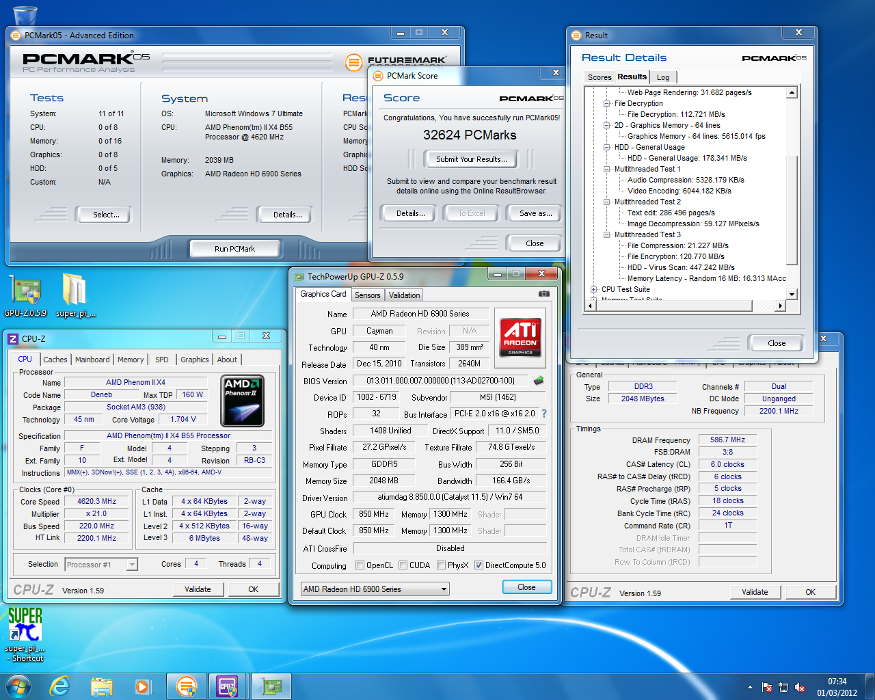Open the Validation tab in GPU-Z
The width and height of the screenshot is (875, 700).
tap(404, 295)
